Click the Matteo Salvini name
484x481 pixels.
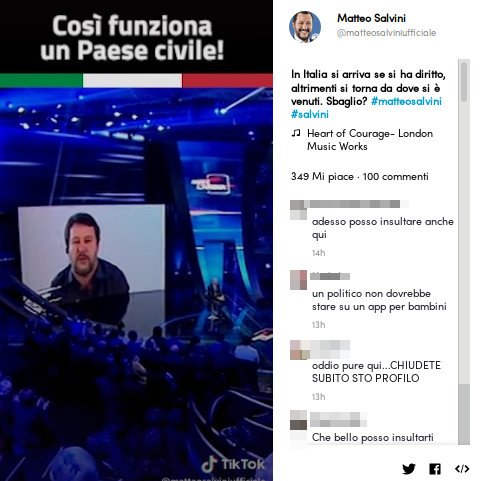pos(371,18)
